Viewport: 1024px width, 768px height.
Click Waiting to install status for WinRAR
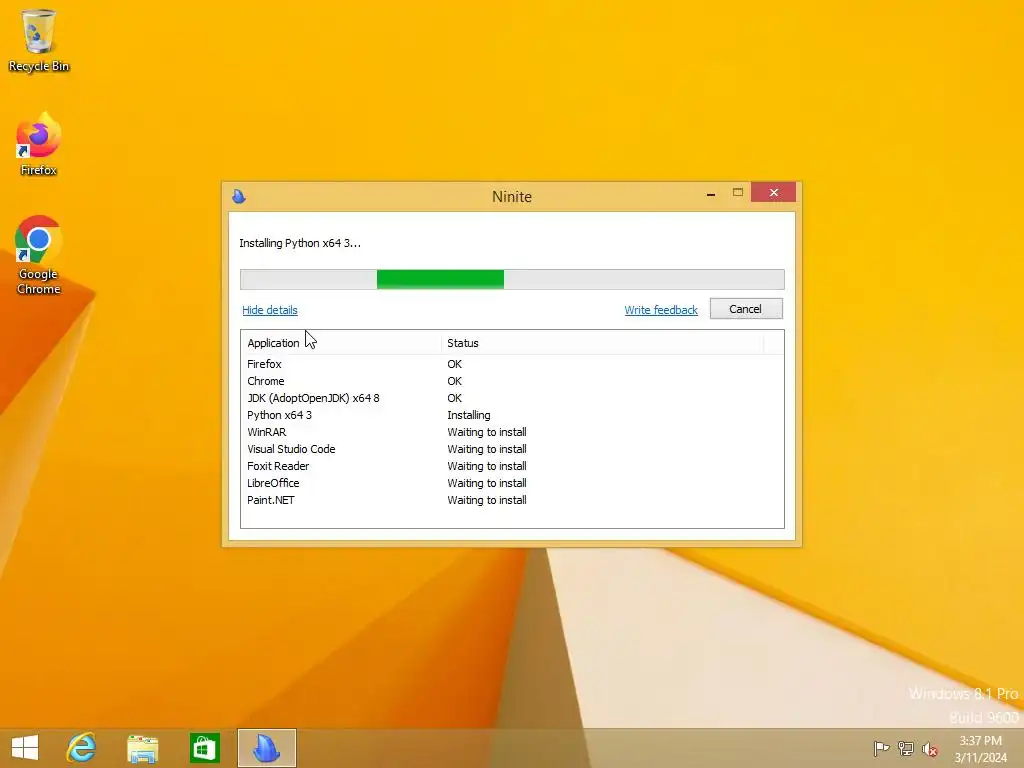click(x=487, y=432)
